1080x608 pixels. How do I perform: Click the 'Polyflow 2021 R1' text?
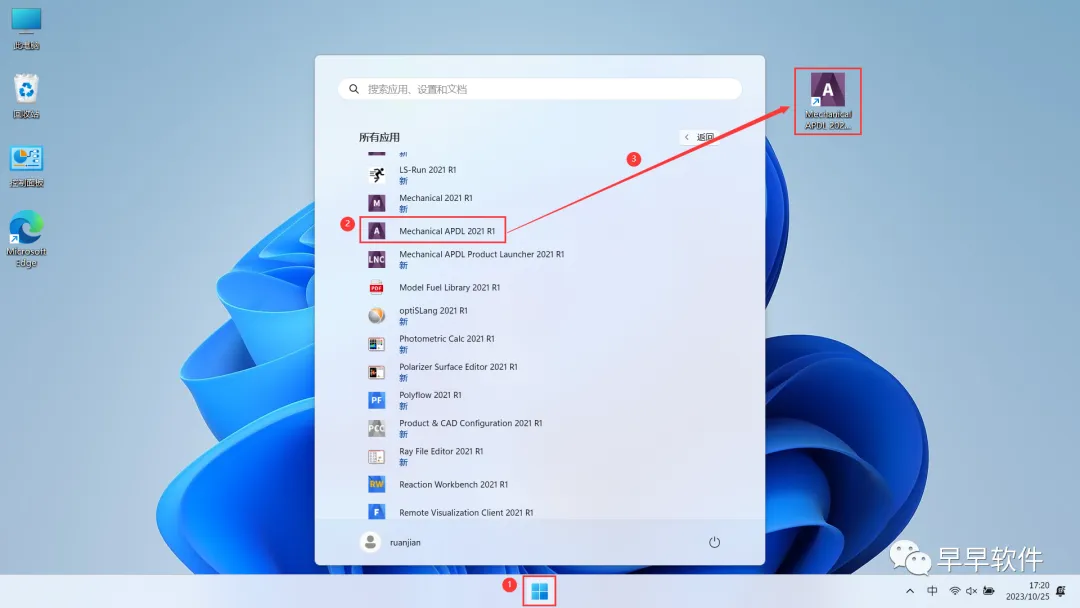430,395
